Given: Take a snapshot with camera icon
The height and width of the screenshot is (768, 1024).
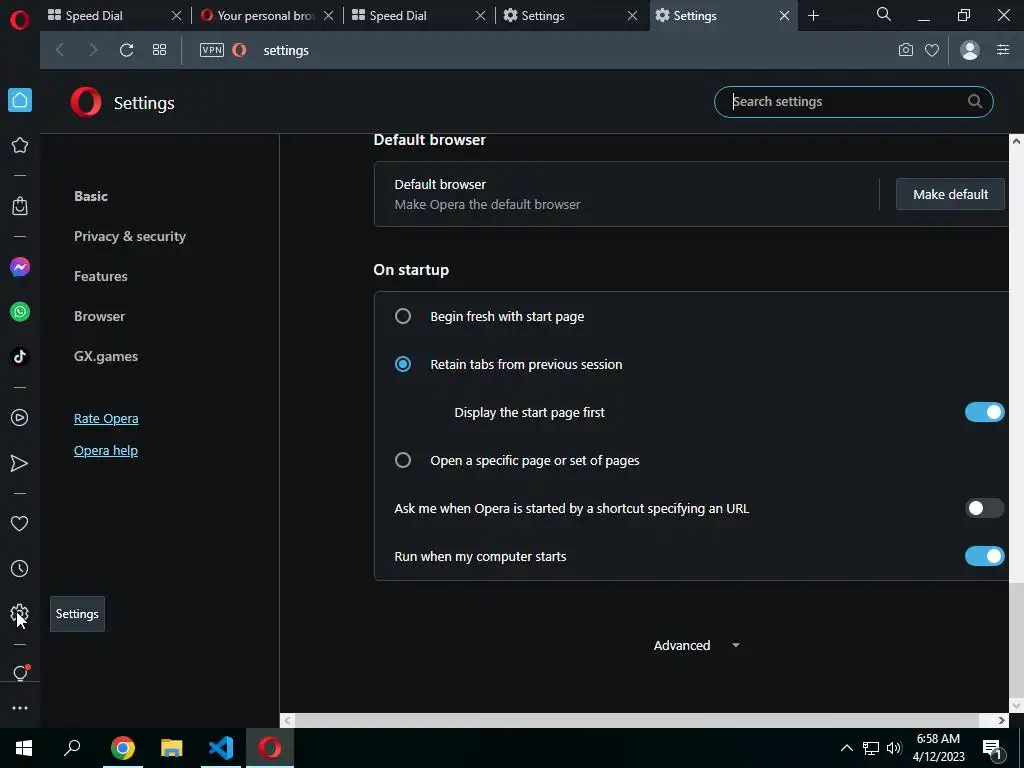Looking at the screenshot, I should tap(906, 50).
